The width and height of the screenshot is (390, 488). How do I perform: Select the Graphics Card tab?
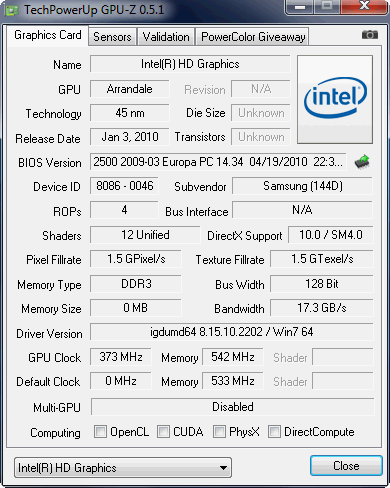[x=48, y=35]
